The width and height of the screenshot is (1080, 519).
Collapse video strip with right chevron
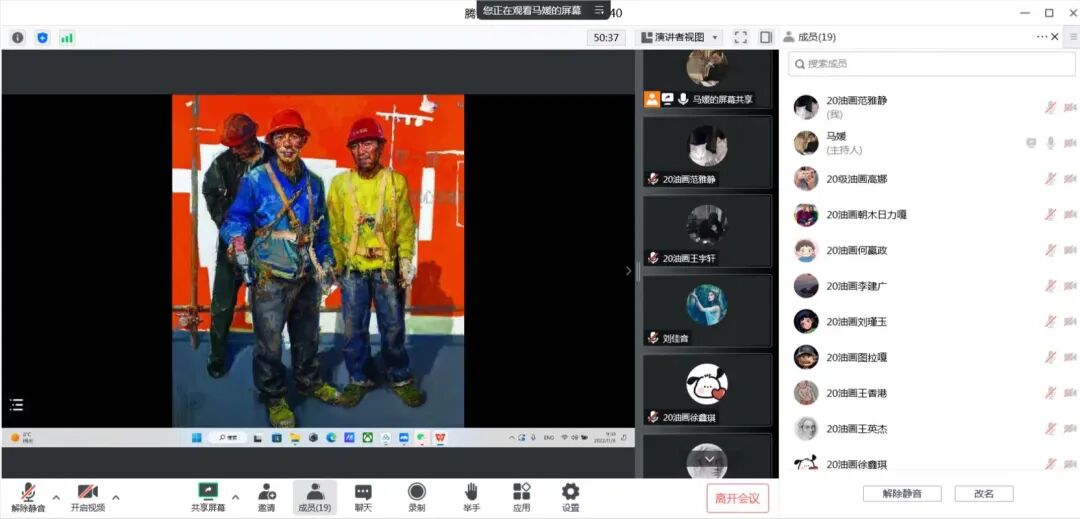[x=628, y=271]
